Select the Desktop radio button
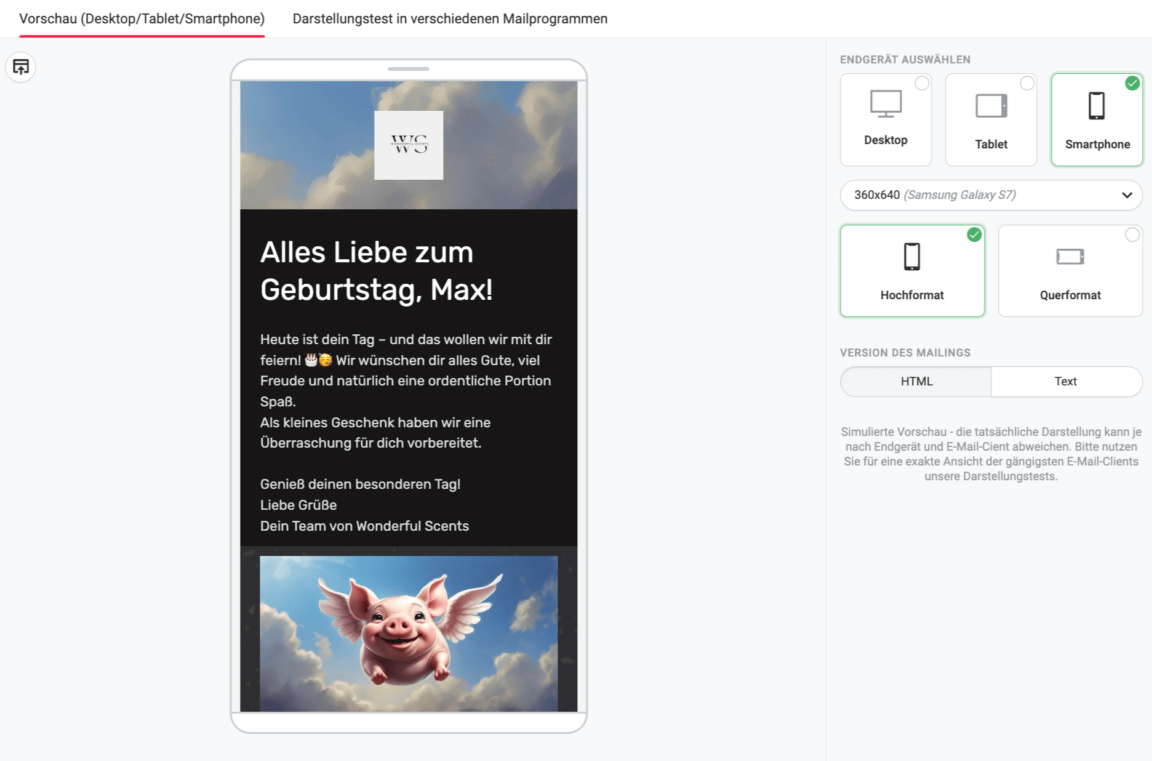Viewport: 1152px width, 761px height. tap(922, 83)
